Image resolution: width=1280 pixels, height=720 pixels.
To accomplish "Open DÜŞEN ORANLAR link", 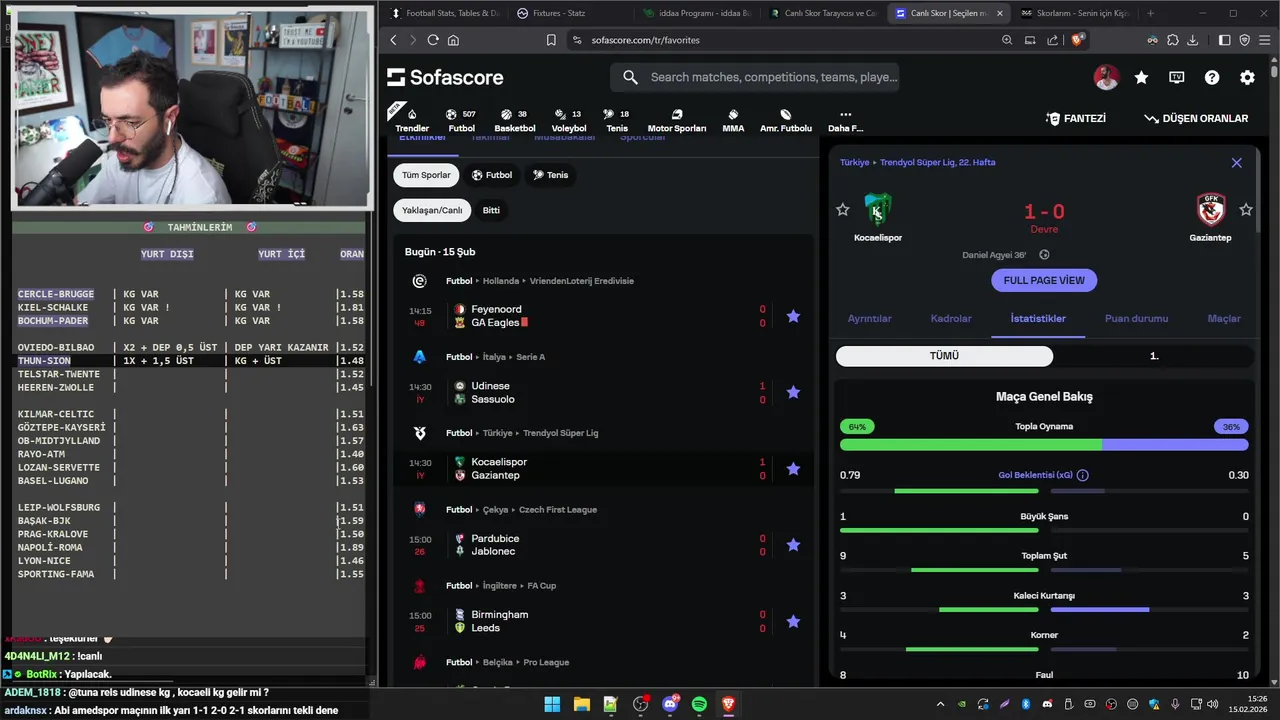I will pos(1196,118).
